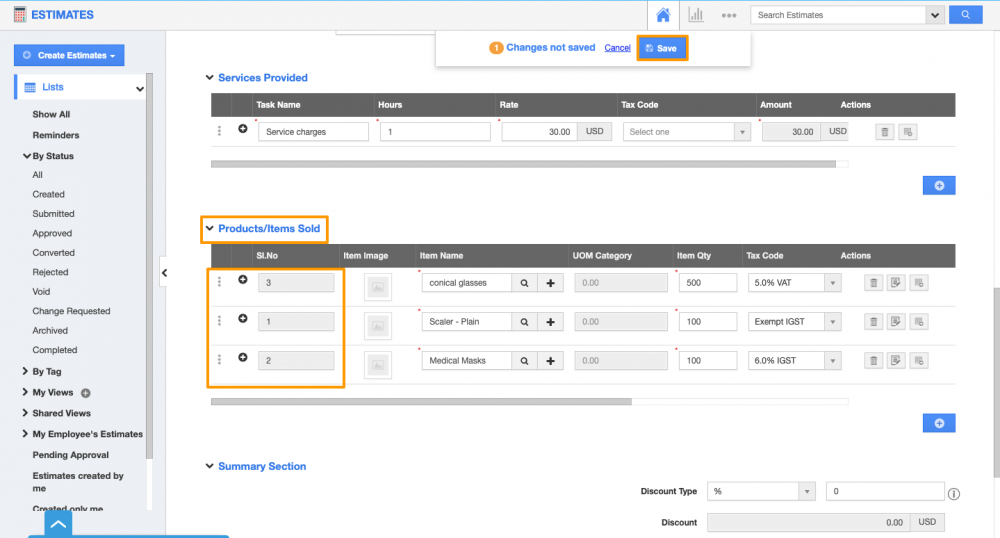The width and height of the screenshot is (1000, 538).
Task: Save the unsaved changes
Action: (661, 48)
